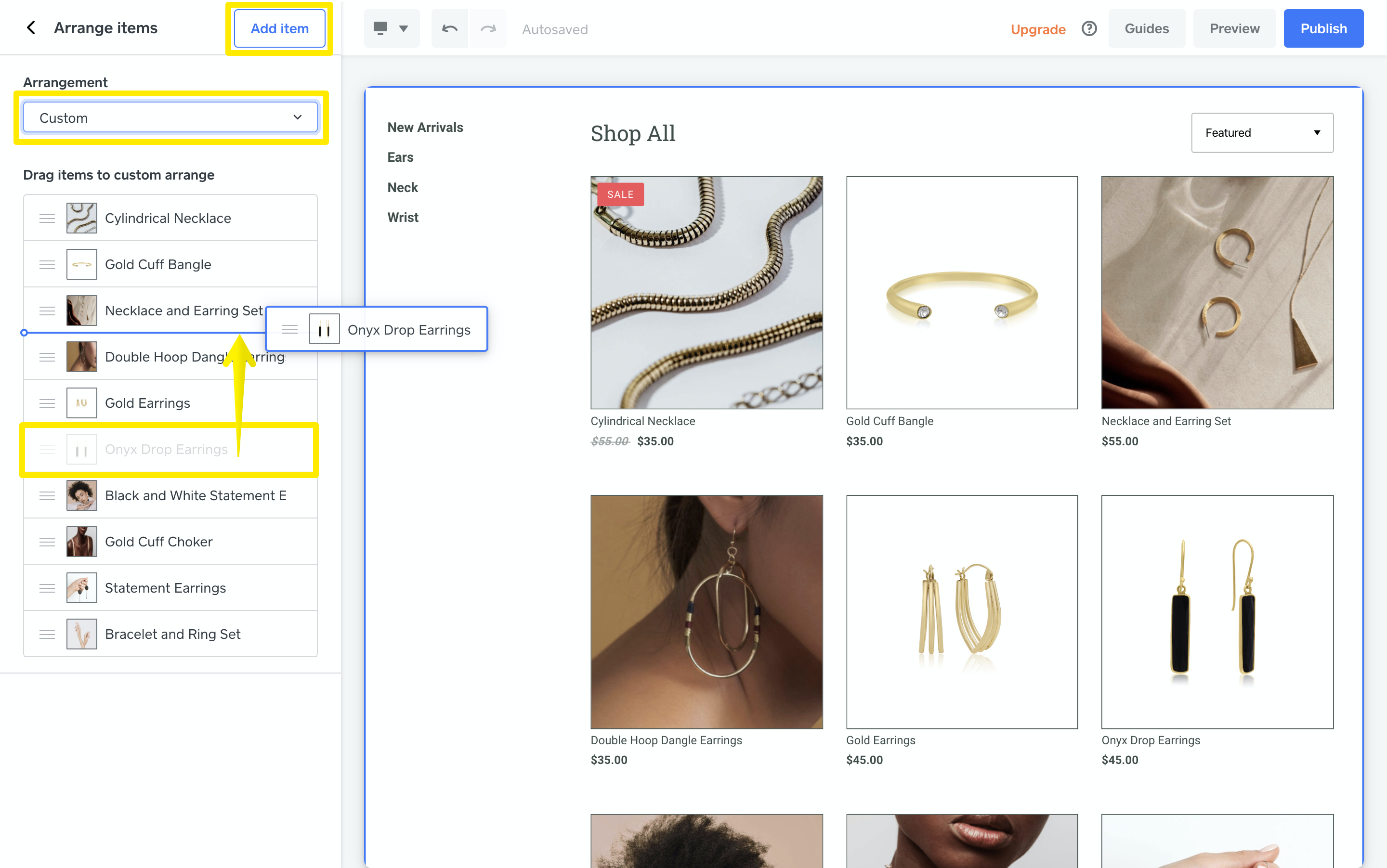Screen dimensions: 1387x868
Task: Select Statement Earrings item name in list
Action: tap(165, 588)
